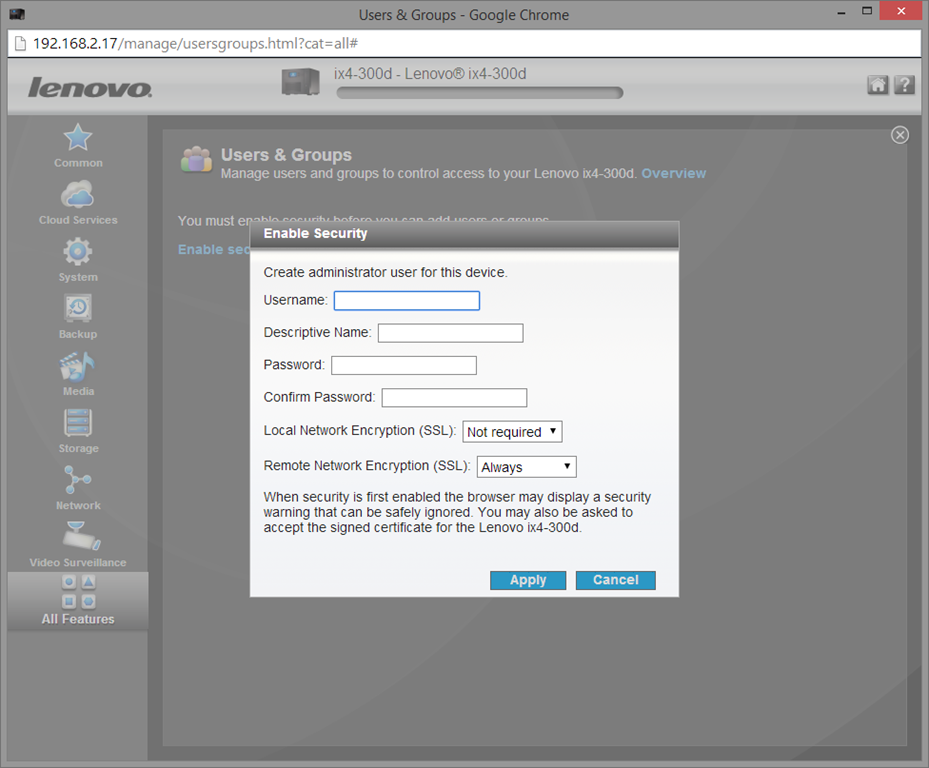Image resolution: width=929 pixels, height=768 pixels.
Task: Click the Username input field
Action: [x=406, y=301]
